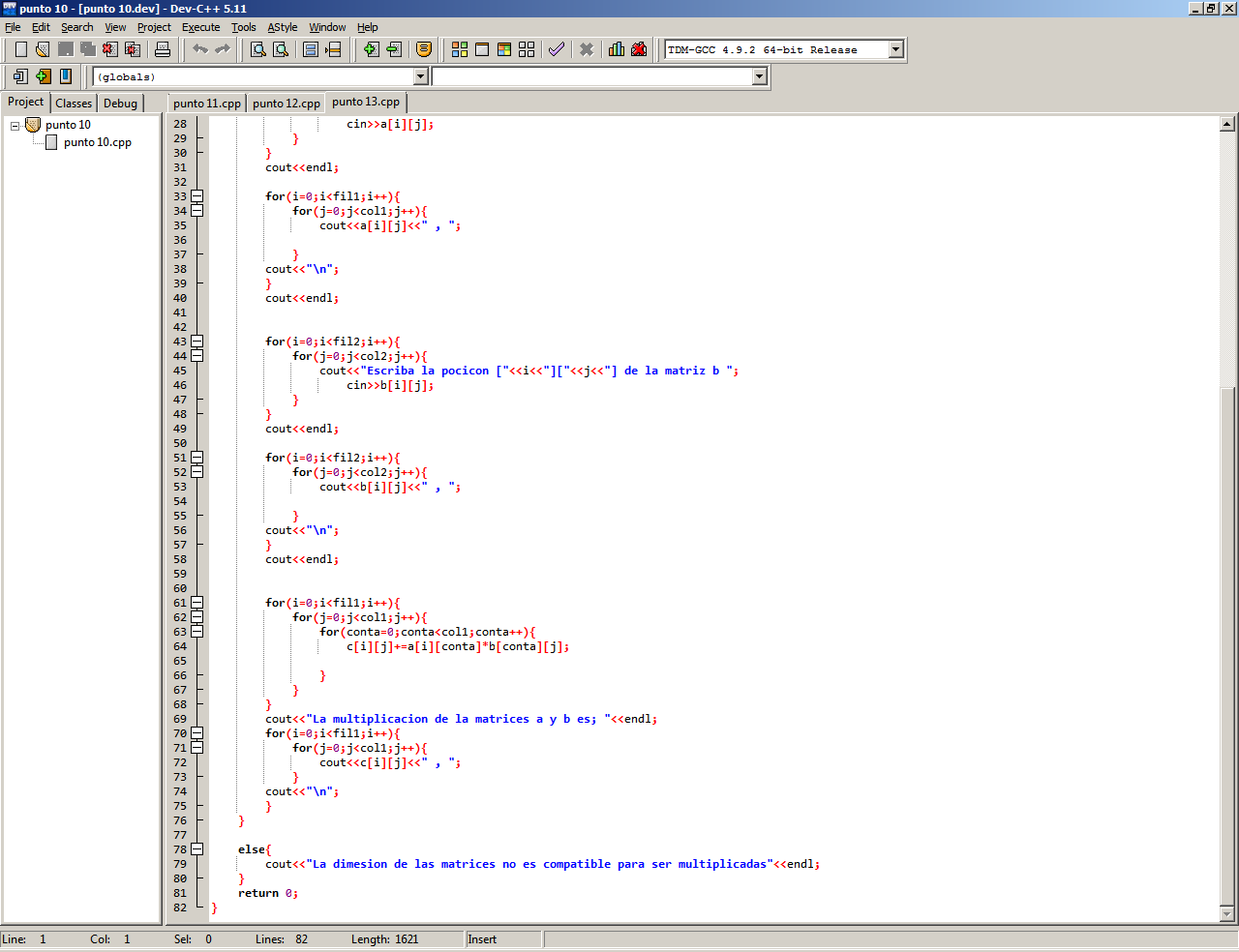Click the New file toolbar icon
Viewport: 1239px width, 952px height.
20,49
